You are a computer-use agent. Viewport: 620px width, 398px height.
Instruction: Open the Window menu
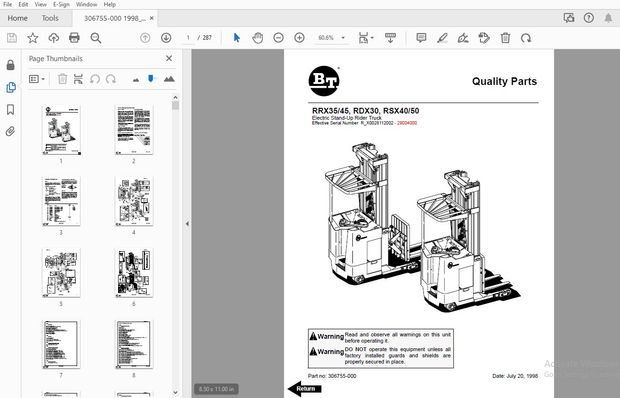point(86,4)
